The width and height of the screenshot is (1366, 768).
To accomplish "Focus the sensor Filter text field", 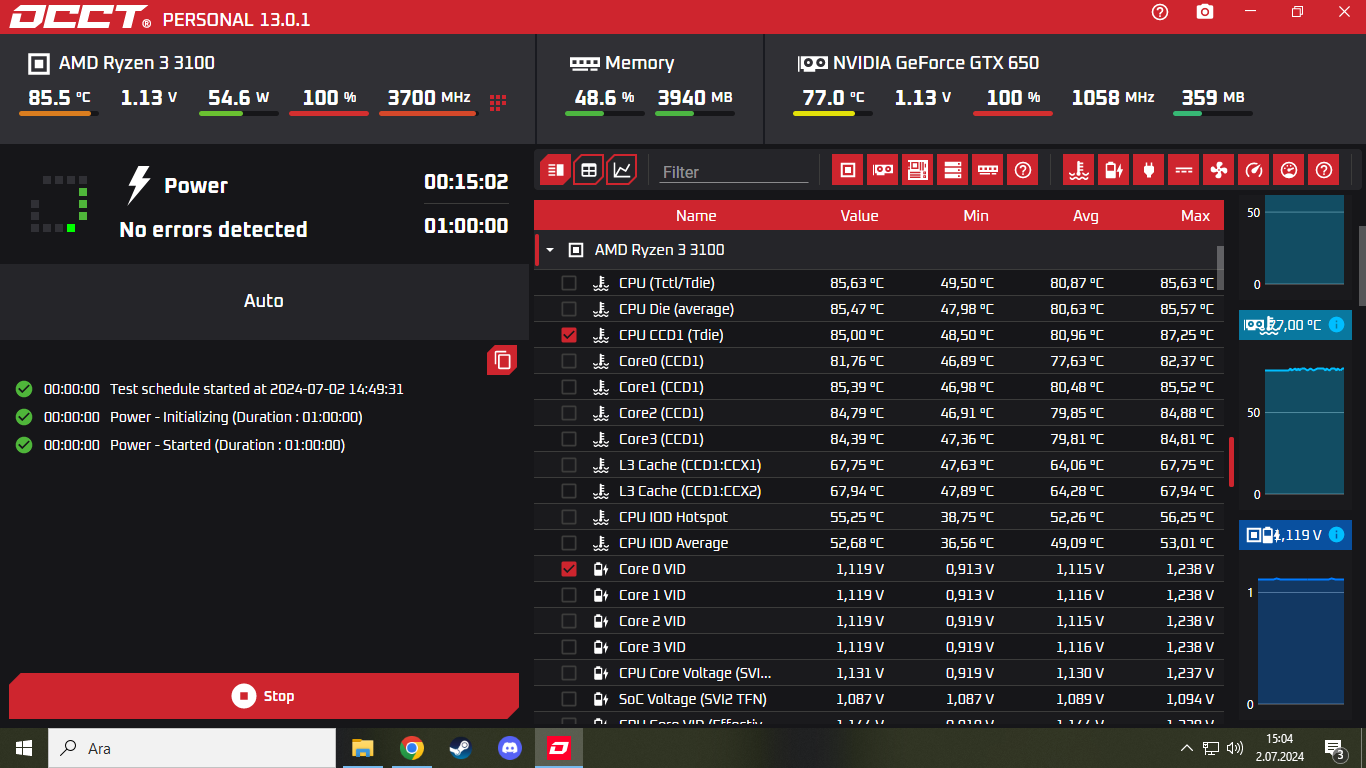I will [x=734, y=172].
